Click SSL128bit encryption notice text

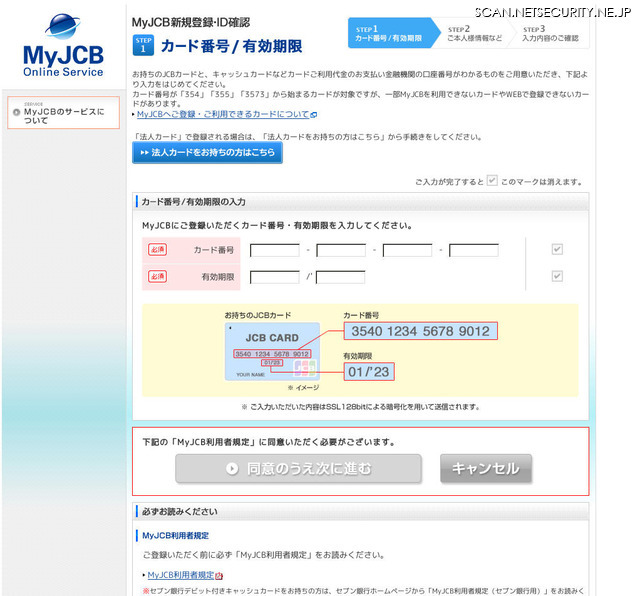pyautogui.click(x=360, y=407)
